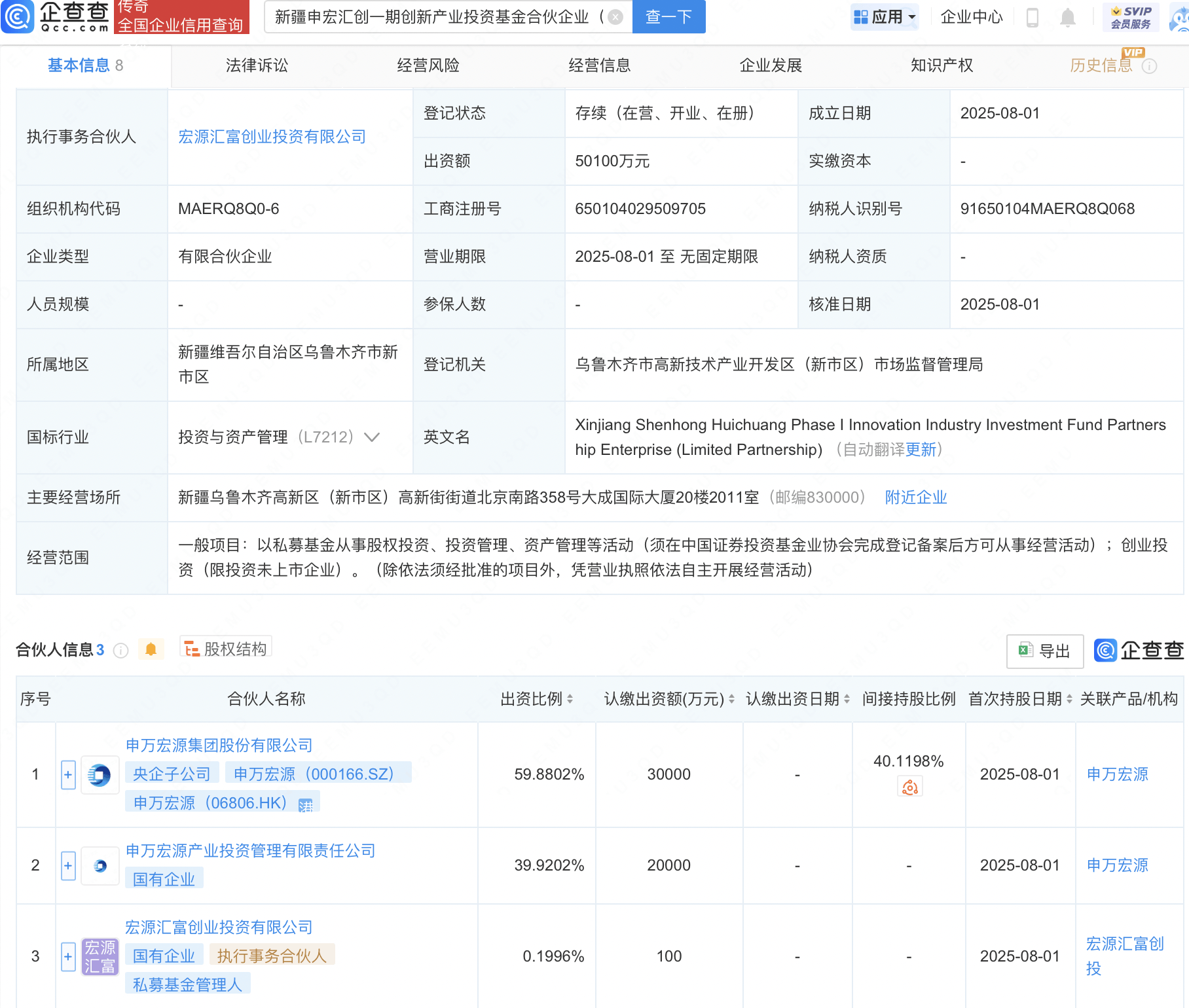This screenshot has height=1008, width=1189.
Task: Clear the search box with the X icon
Action: pyautogui.click(x=615, y=17)
